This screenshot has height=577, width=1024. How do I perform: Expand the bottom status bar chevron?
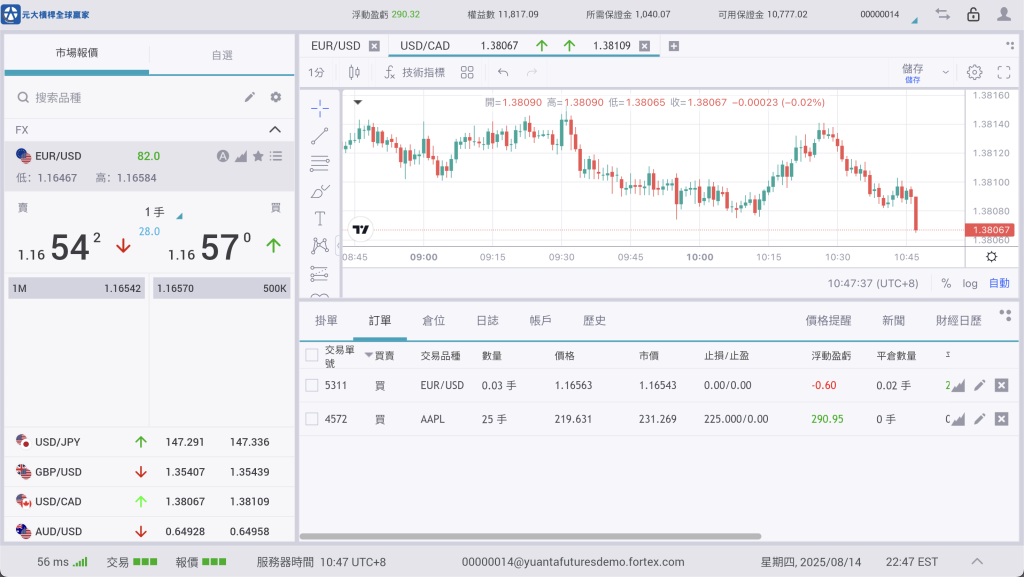(x=977, y=561)
